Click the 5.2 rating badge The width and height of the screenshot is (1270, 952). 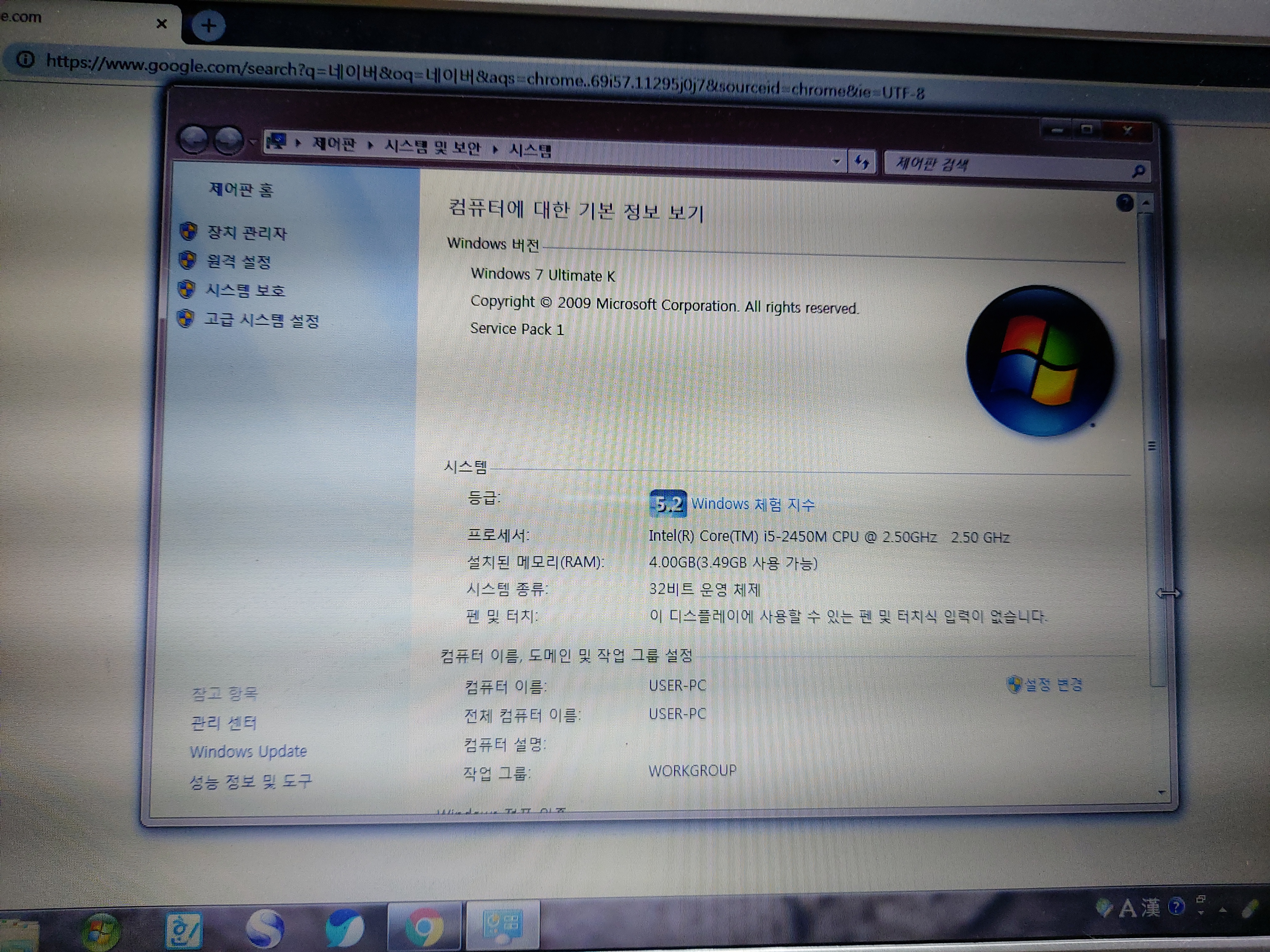(x=668, y=504)
